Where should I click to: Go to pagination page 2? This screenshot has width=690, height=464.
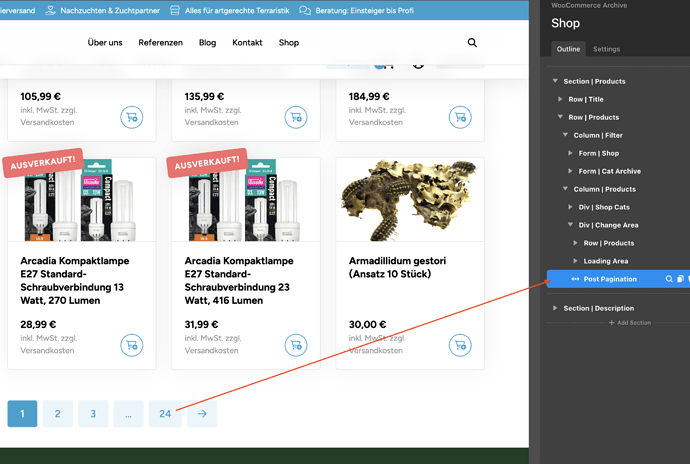(58, 414)
